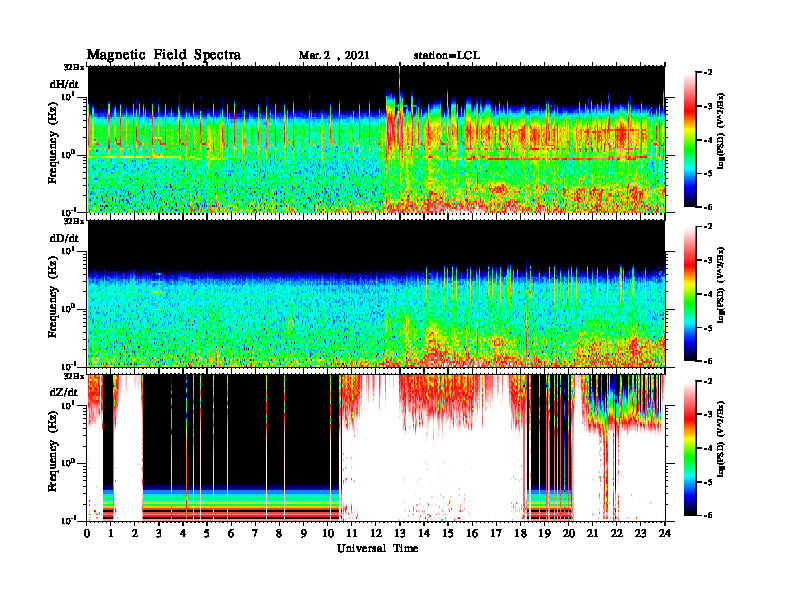Click the "-4" value on middle color bar
This screenshot has height=612, width=792.
706,294
